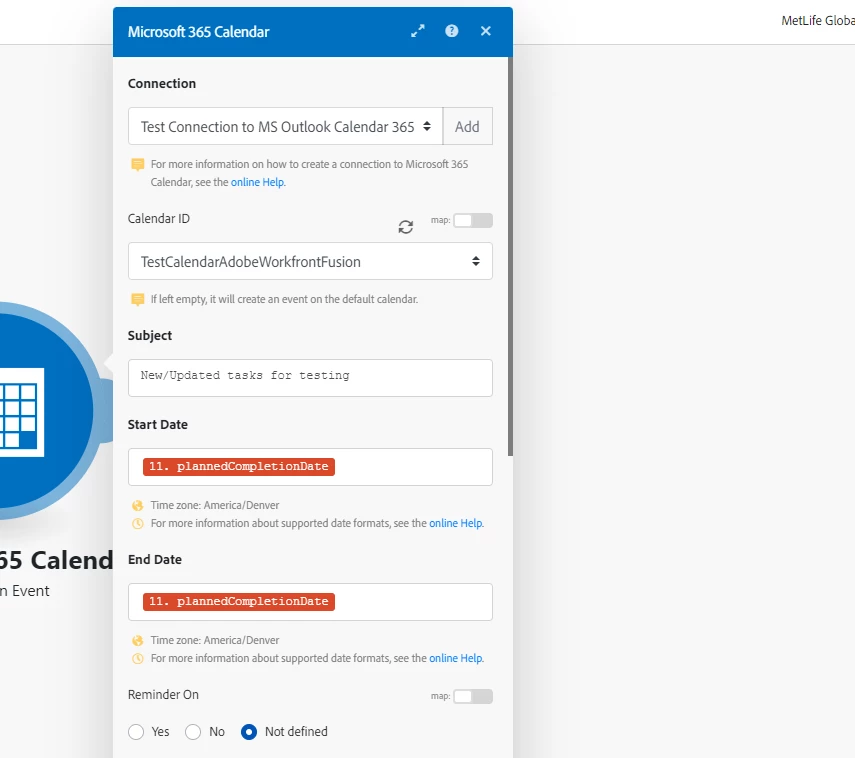Screen dimensions: 855x758
Task: Click the Start Date label
Action: pyautogui.click(x=158, y=425)
